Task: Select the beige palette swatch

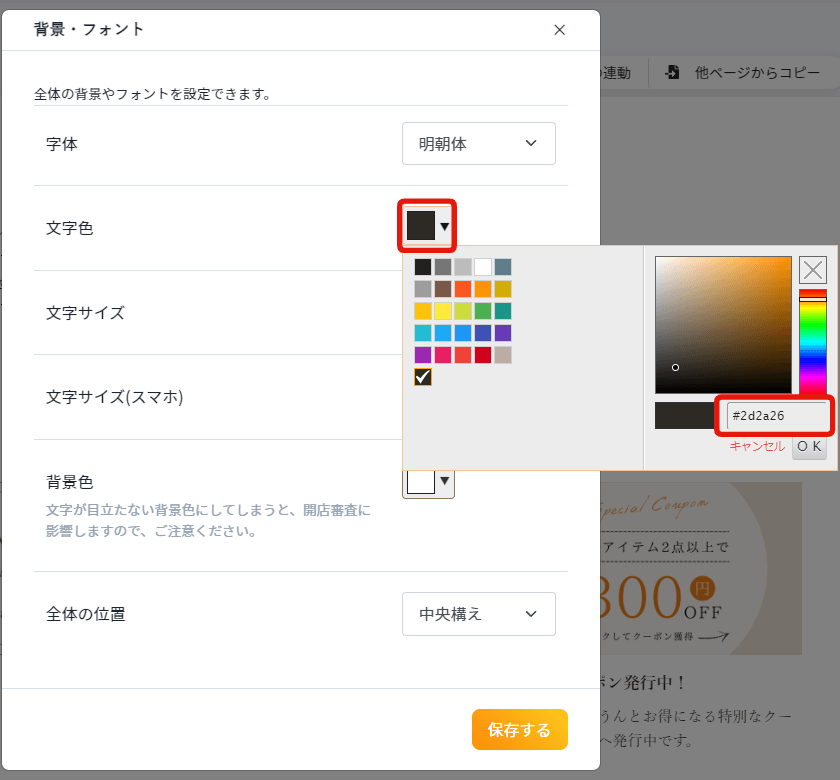Action: click(x=502, y=355)
